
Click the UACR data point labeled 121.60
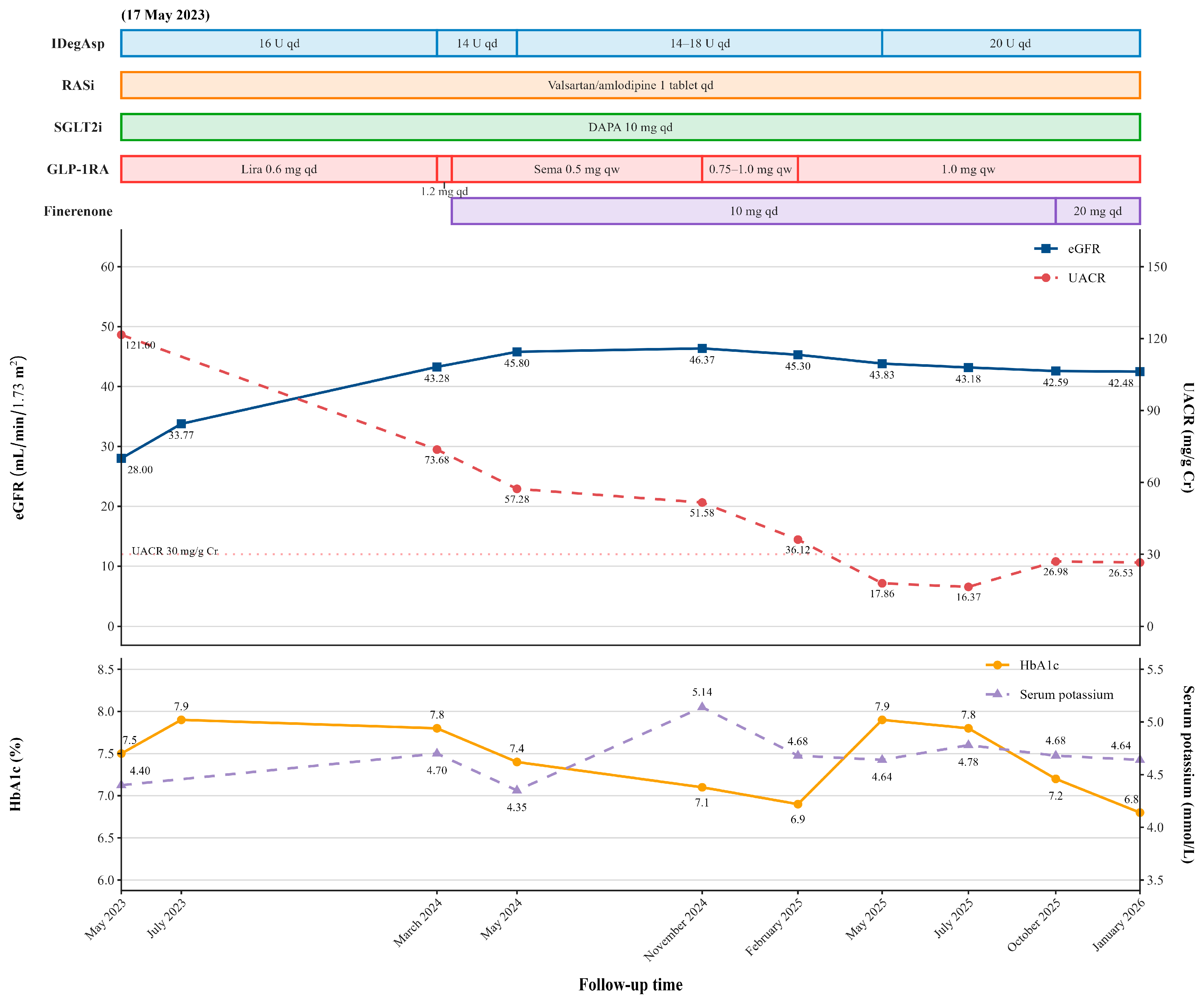click(121, 335)
